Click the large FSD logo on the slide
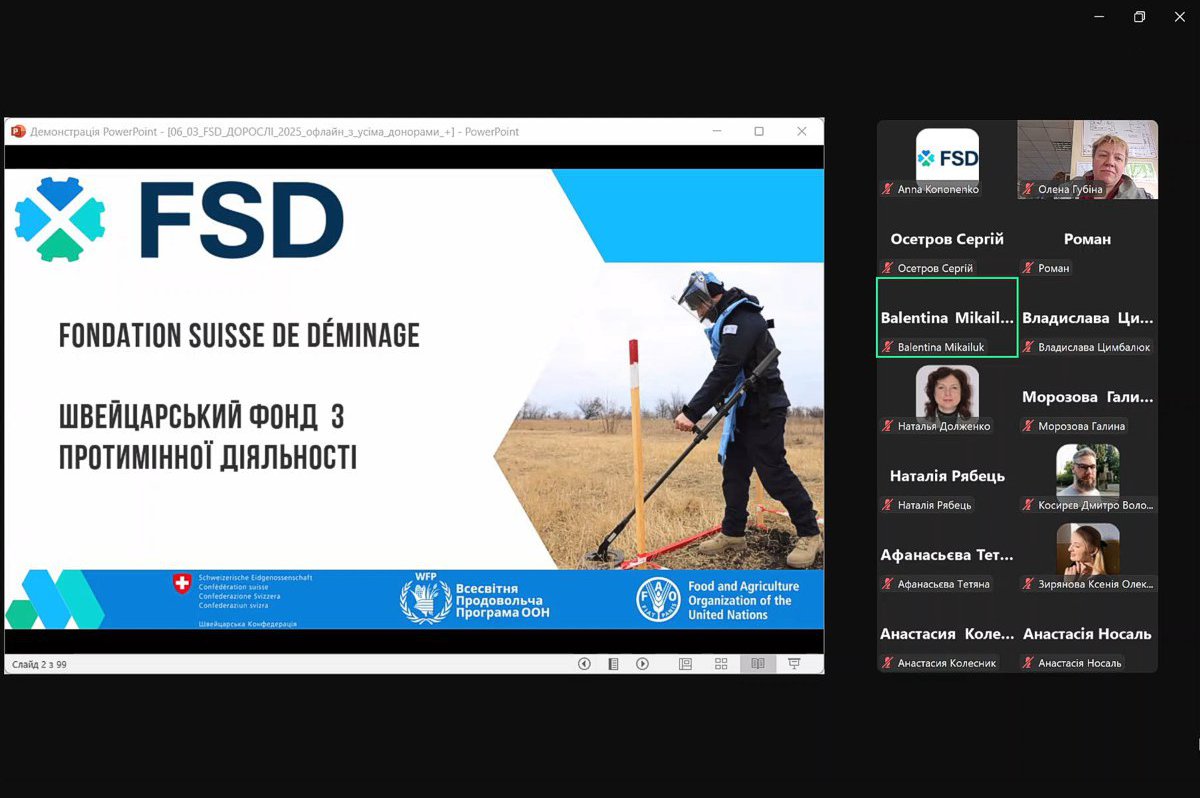 pos(179,220)
